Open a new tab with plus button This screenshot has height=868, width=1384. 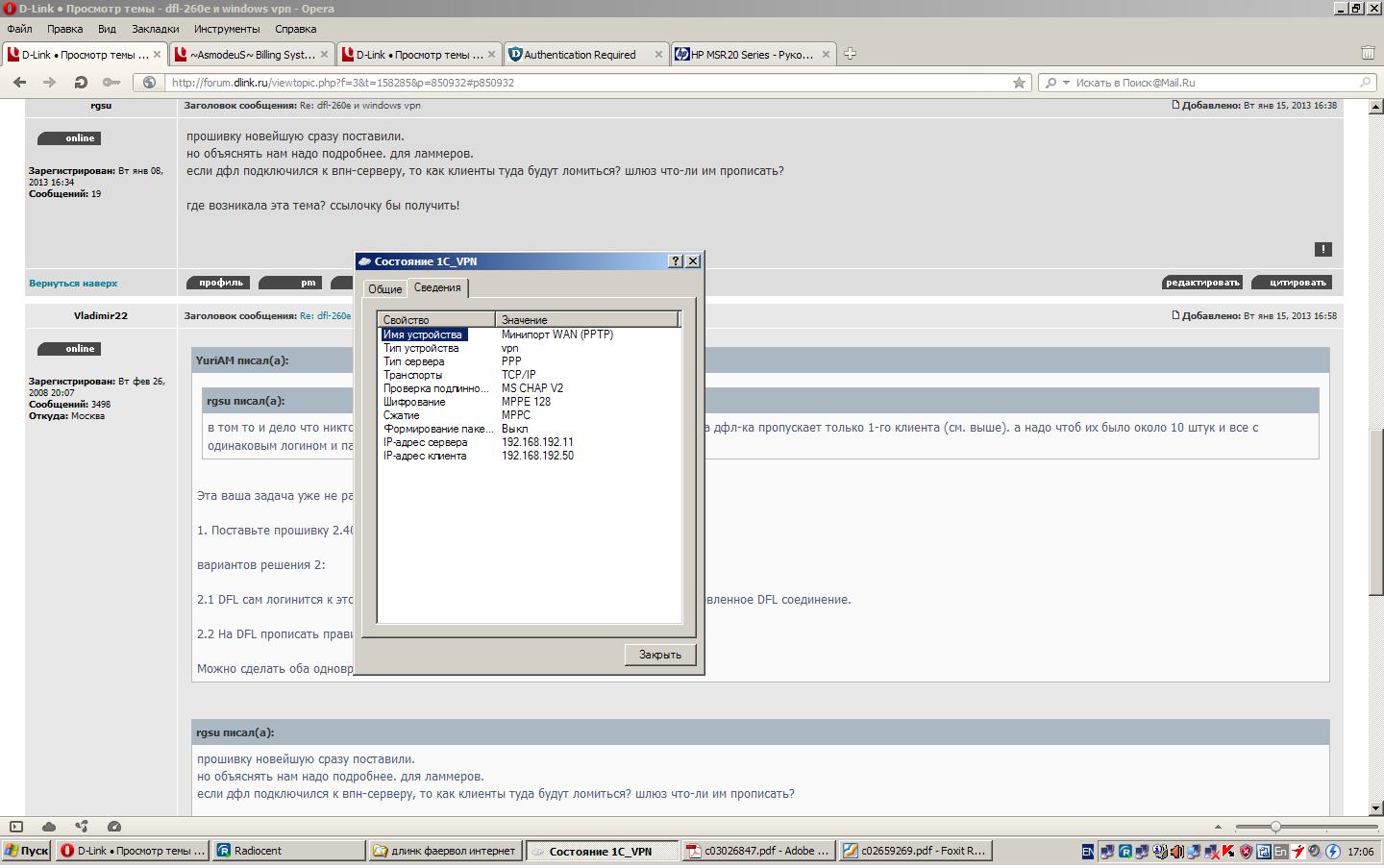point(850,55)
